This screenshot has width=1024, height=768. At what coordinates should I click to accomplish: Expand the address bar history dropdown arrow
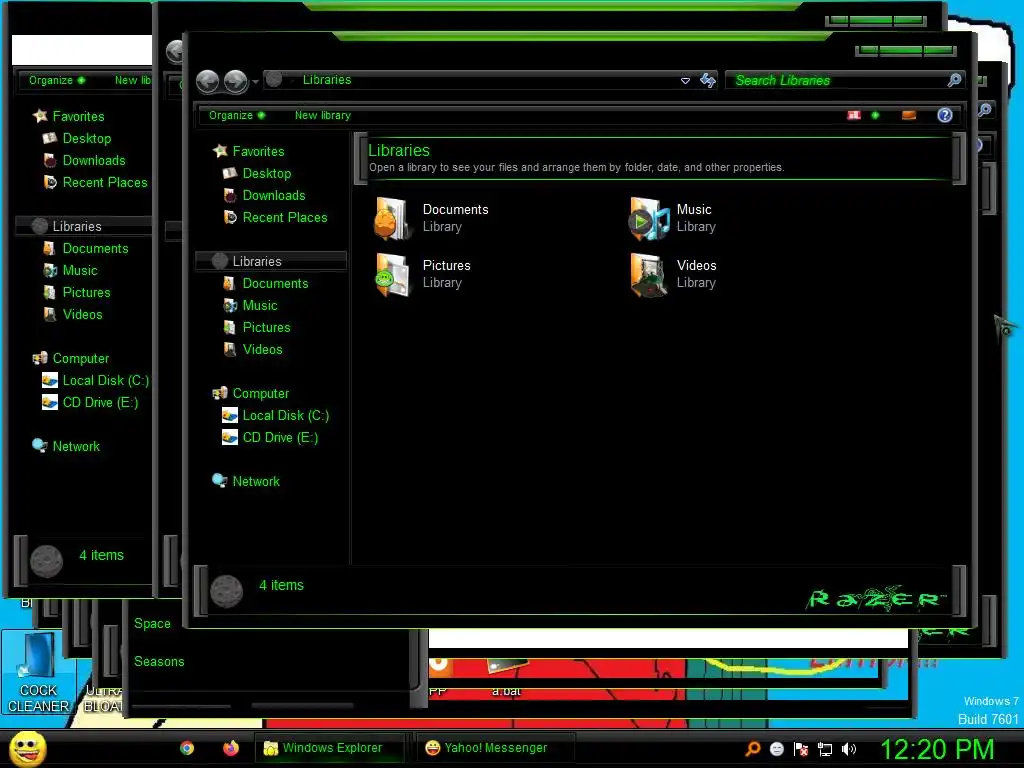point(685,80)
